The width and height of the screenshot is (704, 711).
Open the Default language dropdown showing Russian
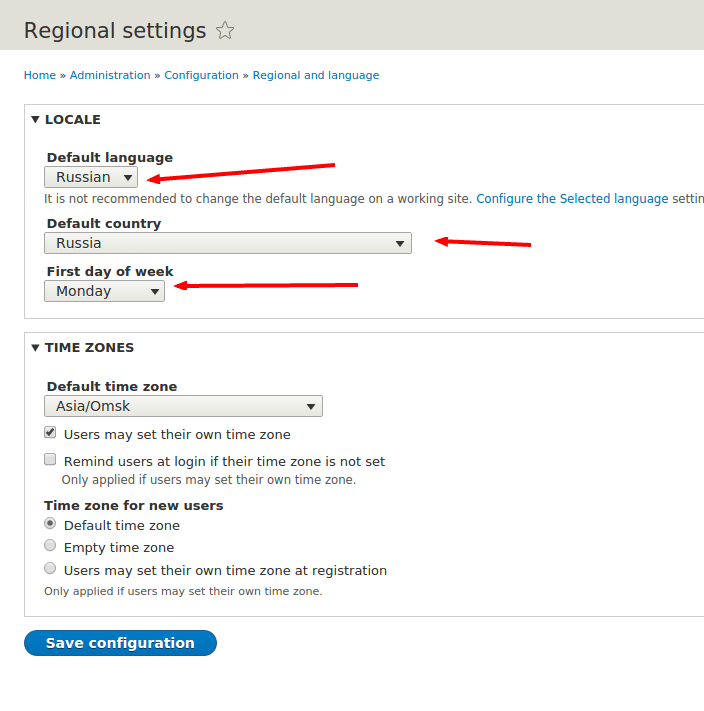coord(91,177)
